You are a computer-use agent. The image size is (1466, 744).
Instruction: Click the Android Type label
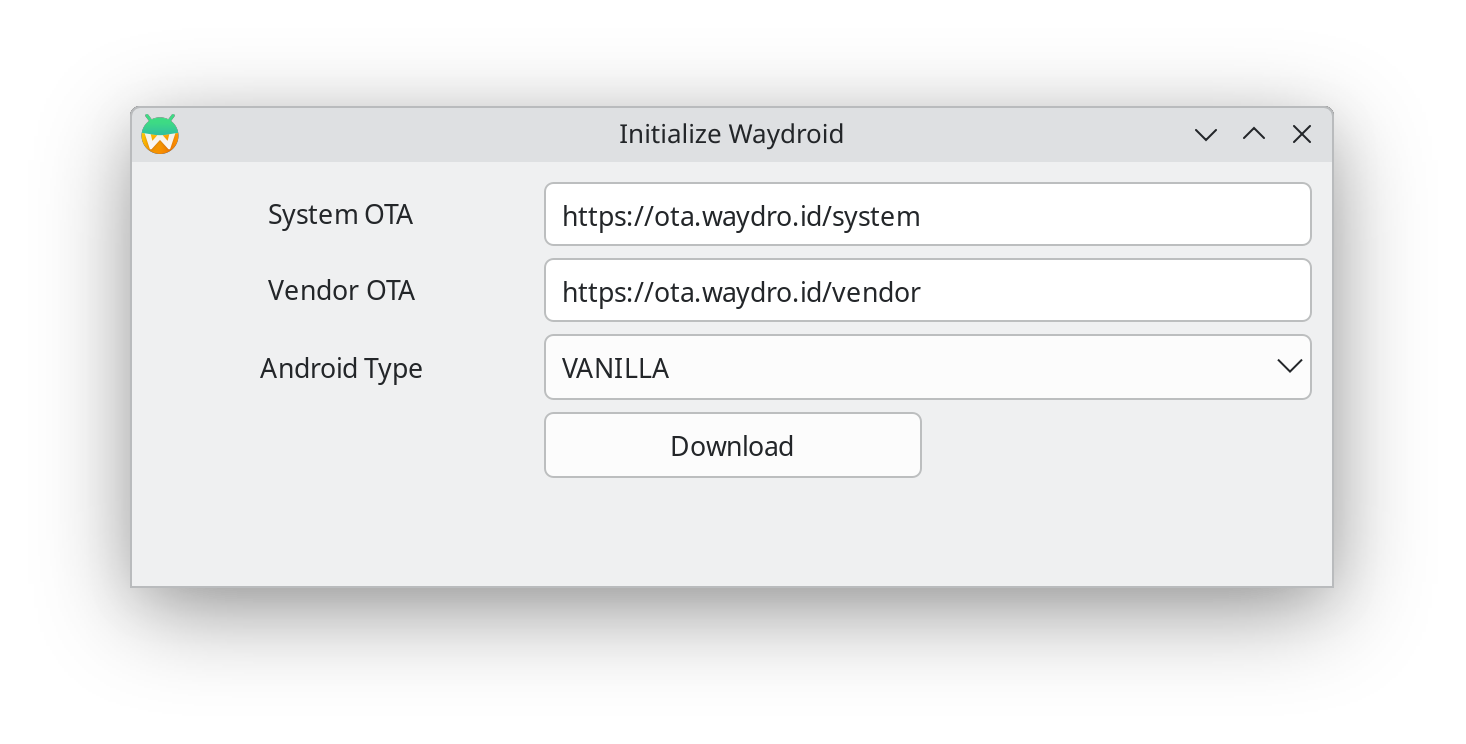click(341, 368)
